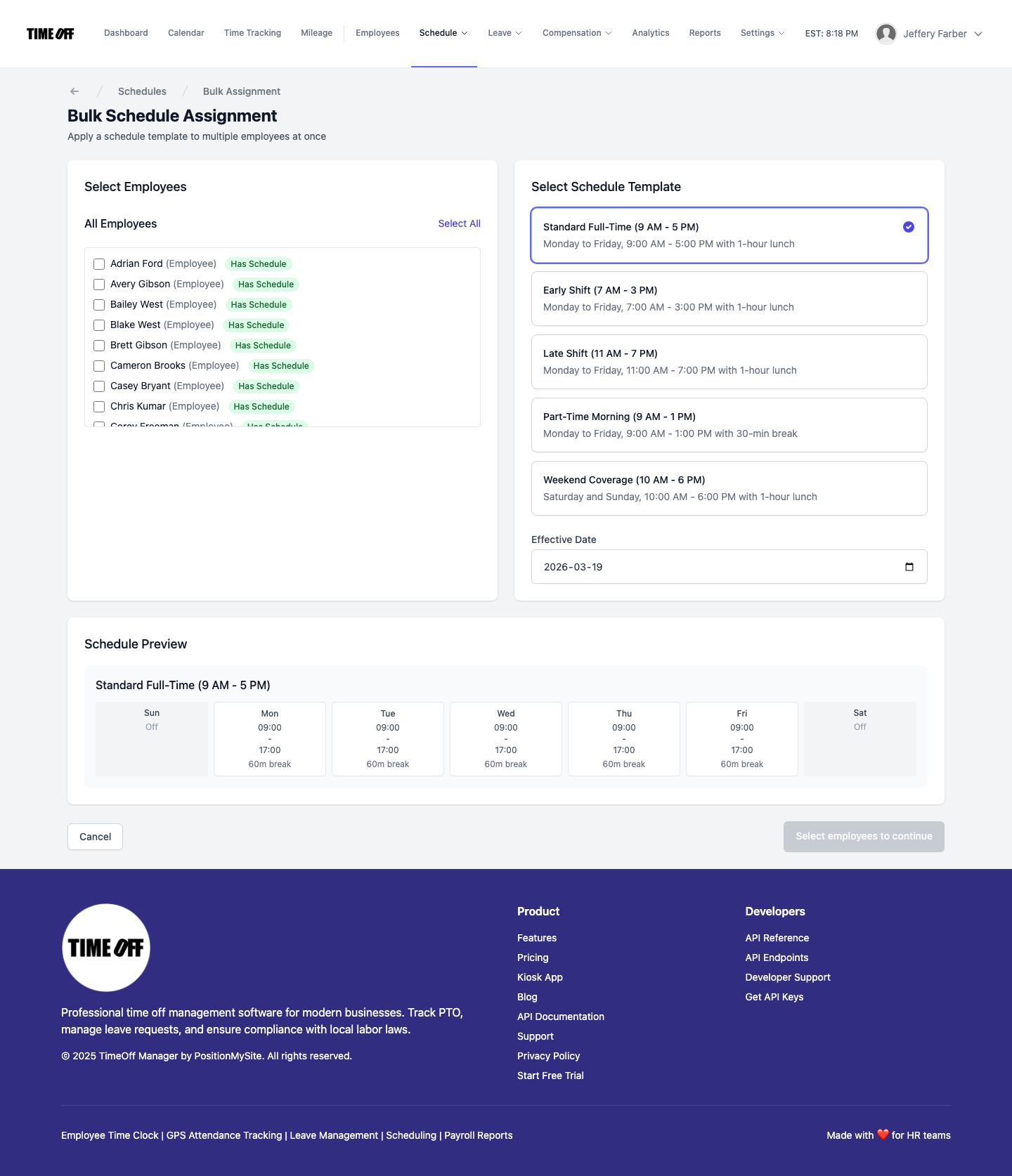Open the Analytics page

[651, 33]
